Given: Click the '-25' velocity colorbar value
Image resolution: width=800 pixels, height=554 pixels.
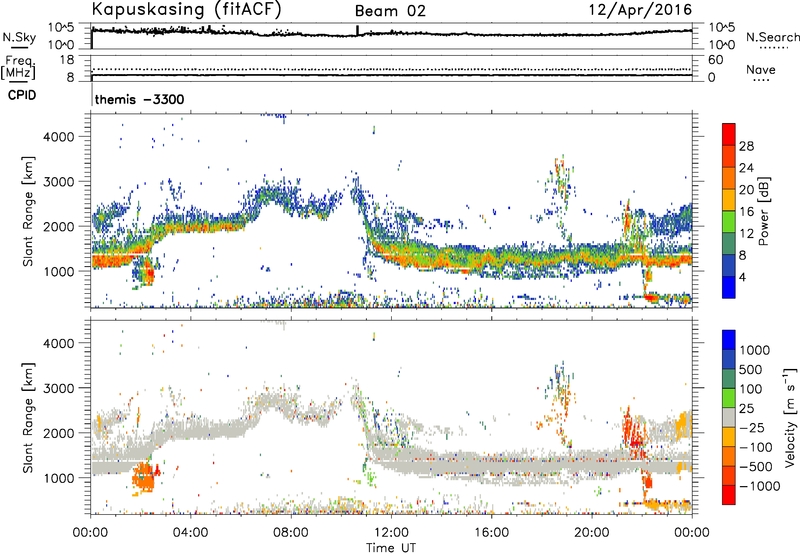Looking at the screenshot, I should click(x=752, y=427).
